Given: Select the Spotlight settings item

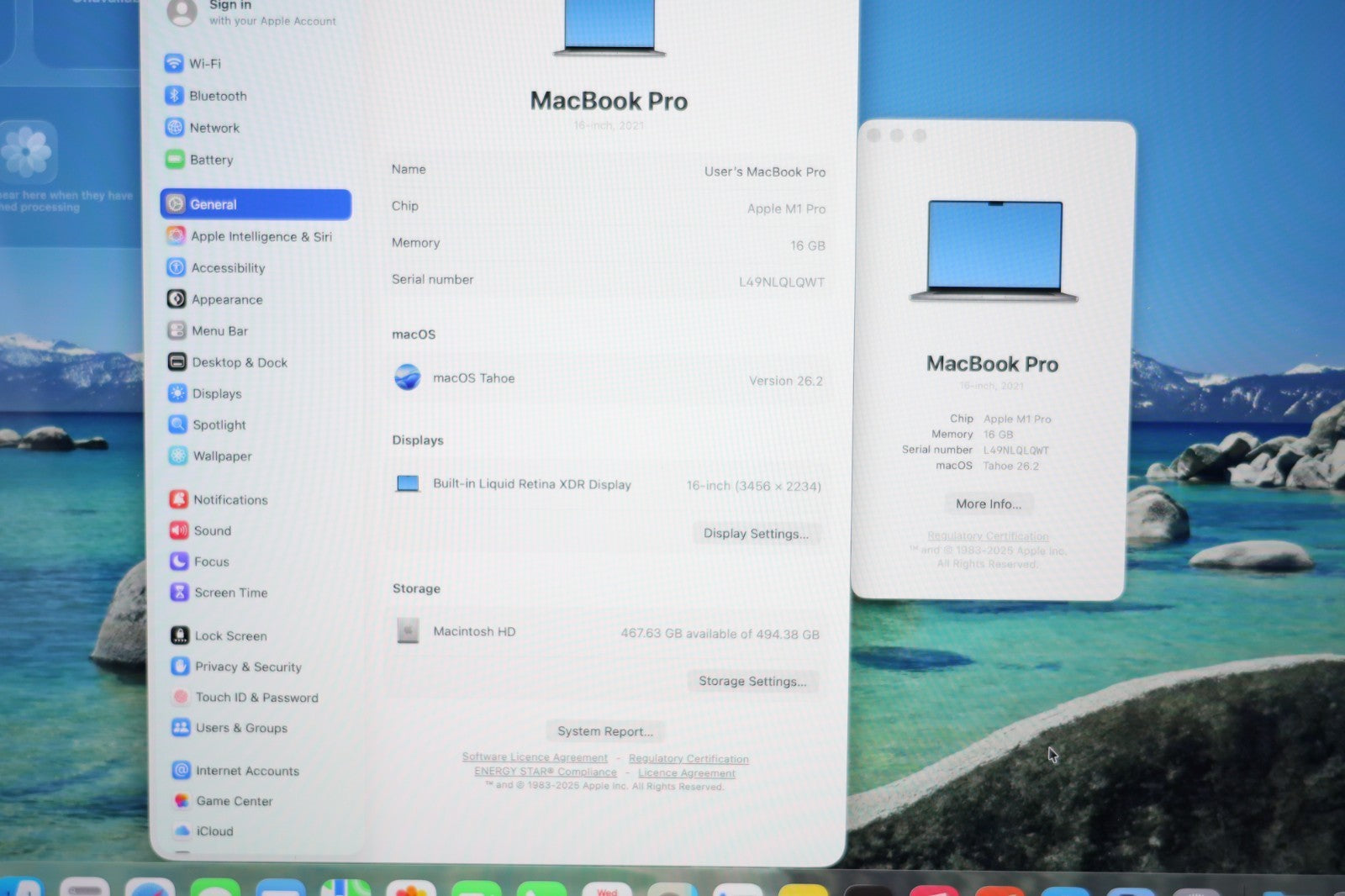Looking at the screenshot, I should pos(219,425).
